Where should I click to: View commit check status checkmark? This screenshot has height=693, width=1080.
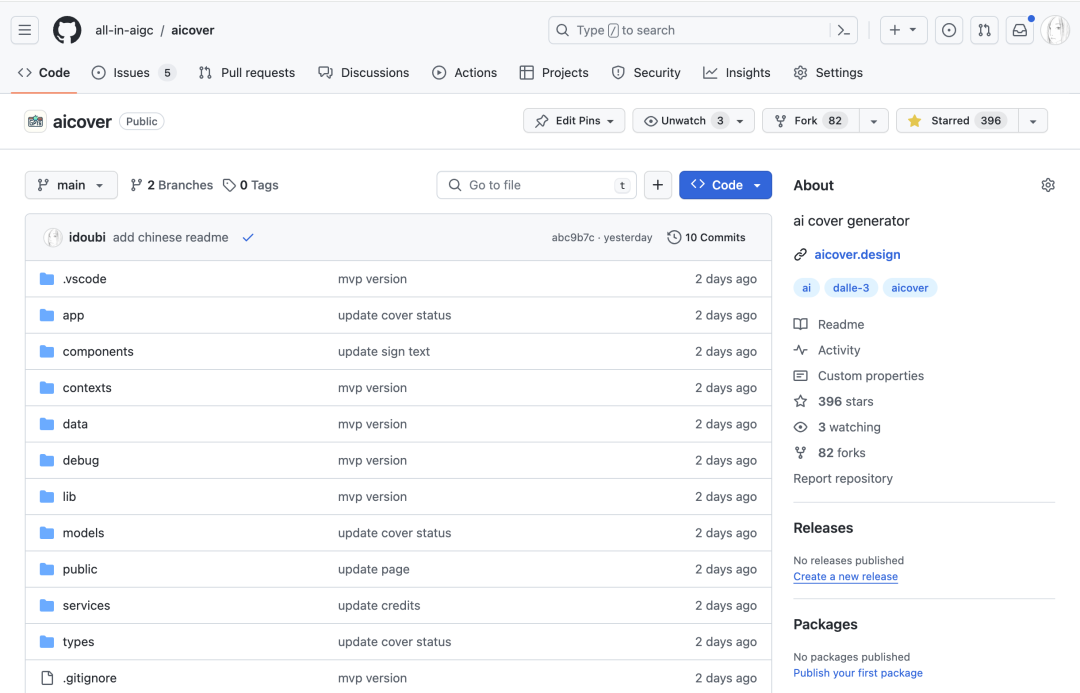pos(248,237)
